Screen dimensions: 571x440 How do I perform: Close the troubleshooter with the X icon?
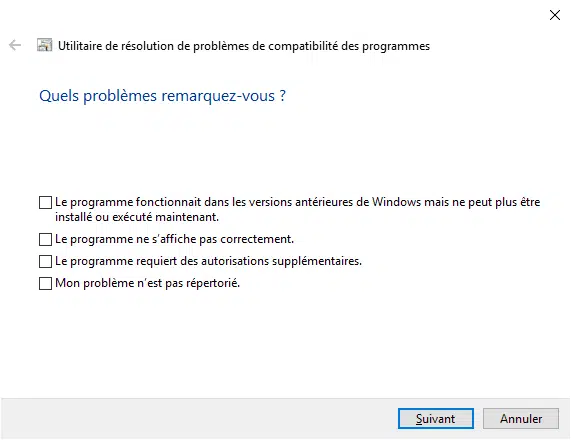coord(555,15)
